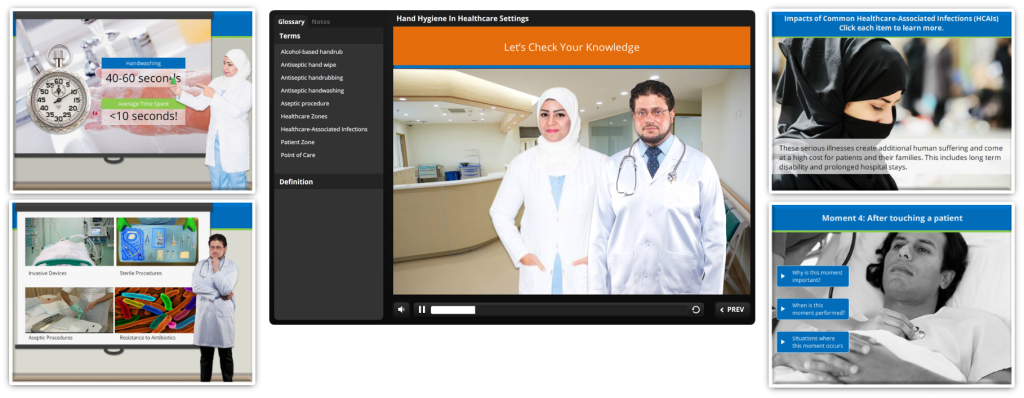Expand "Why is this moment important?"
This screenshot has height=398, width=1024.
pyautogui.click(x=813, y=276)
